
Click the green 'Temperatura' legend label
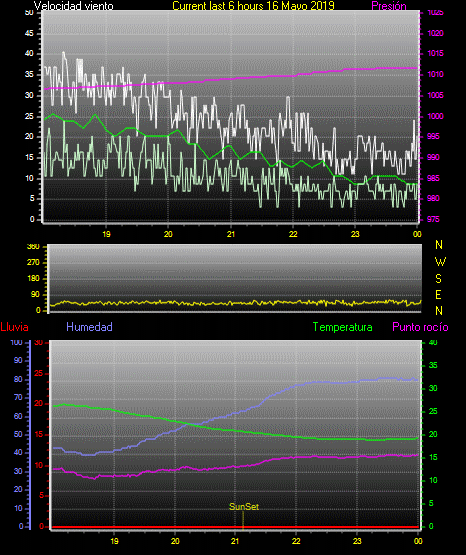pos(342,327)
